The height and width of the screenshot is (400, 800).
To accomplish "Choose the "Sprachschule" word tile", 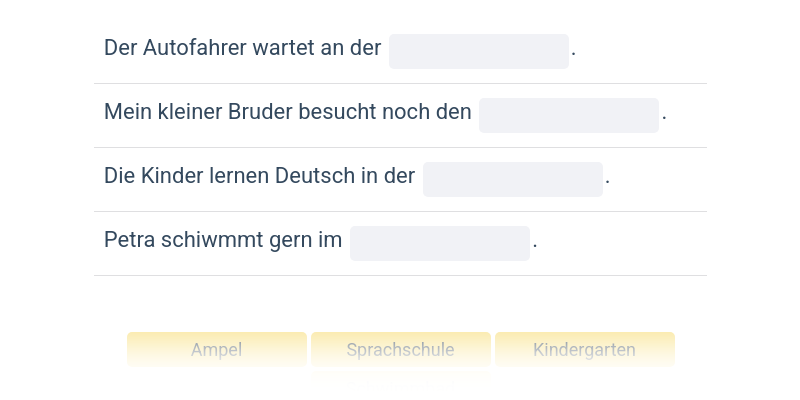I will [x=400, y=350].
